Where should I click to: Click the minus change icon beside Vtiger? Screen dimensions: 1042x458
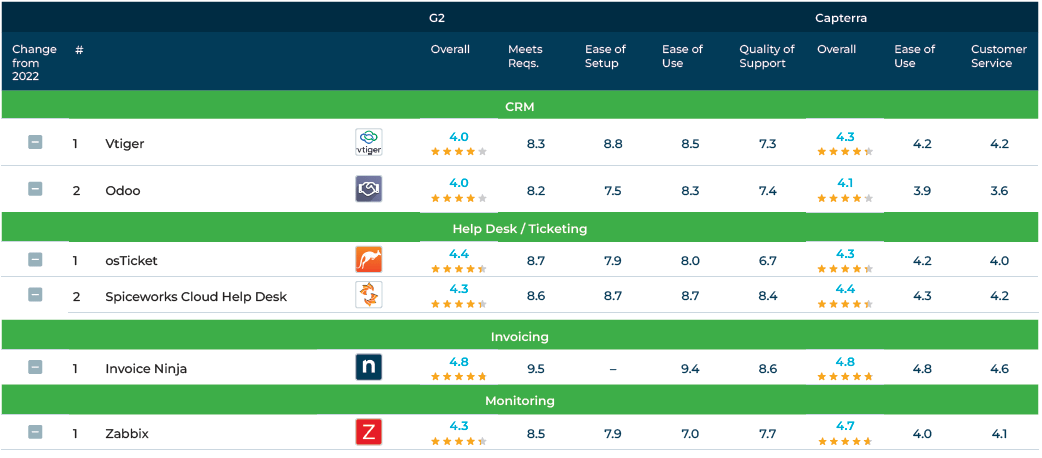coord(35,142)
